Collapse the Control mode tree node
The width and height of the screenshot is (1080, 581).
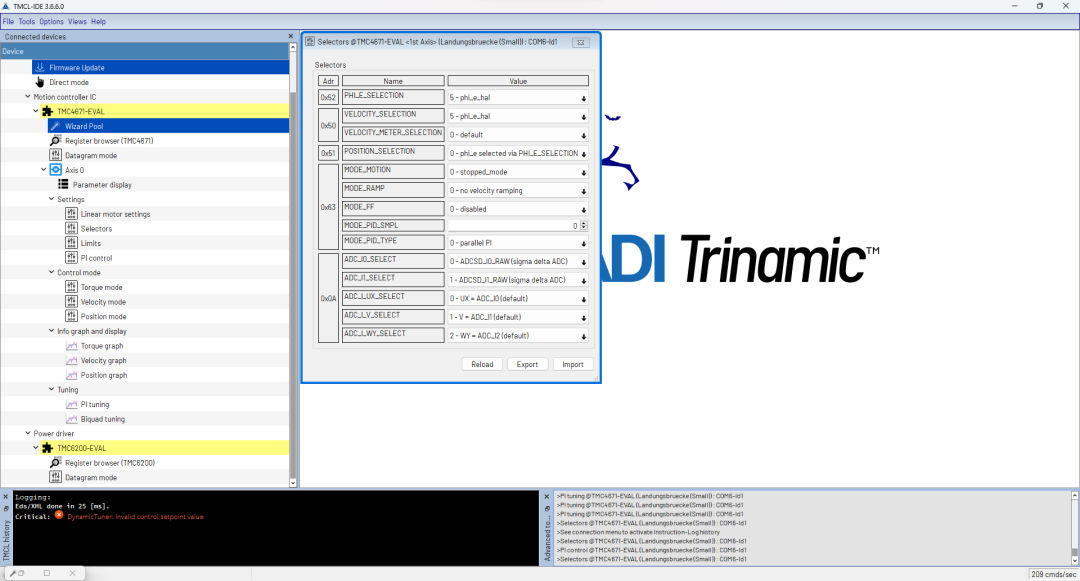51,272
